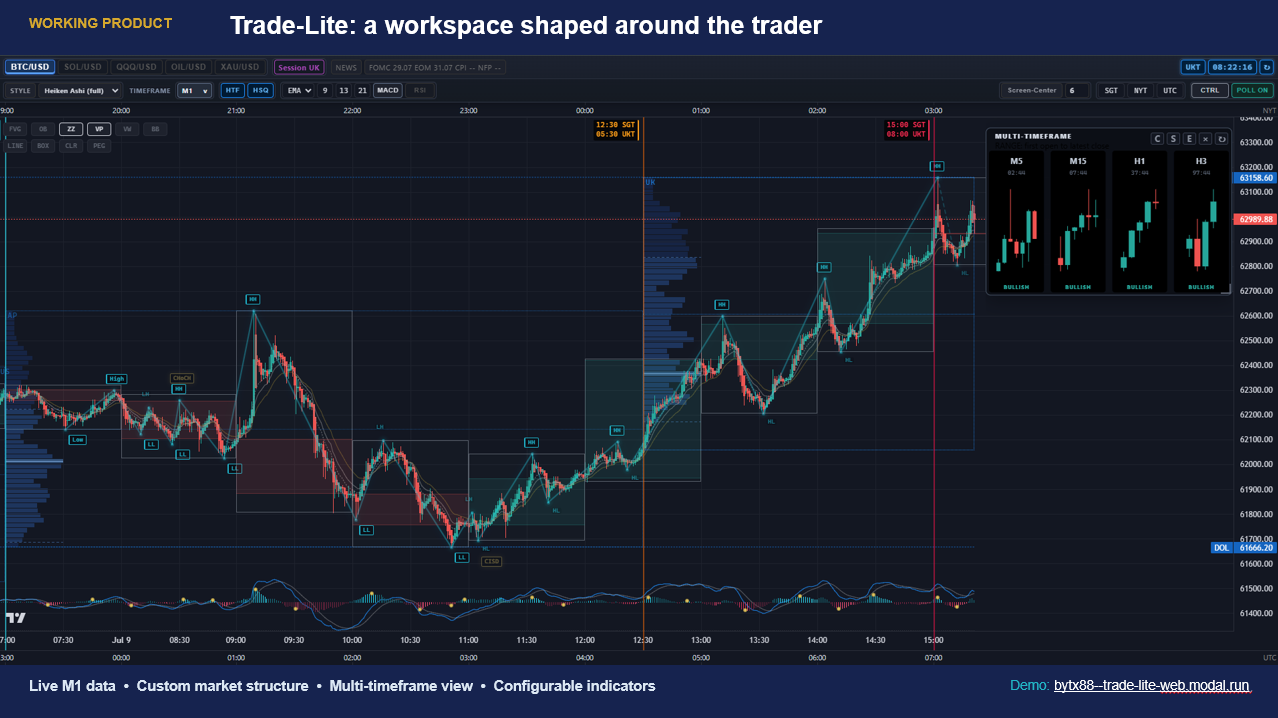
Task: Click the refresh icon beside the clock
Action: click(1267, 67)
